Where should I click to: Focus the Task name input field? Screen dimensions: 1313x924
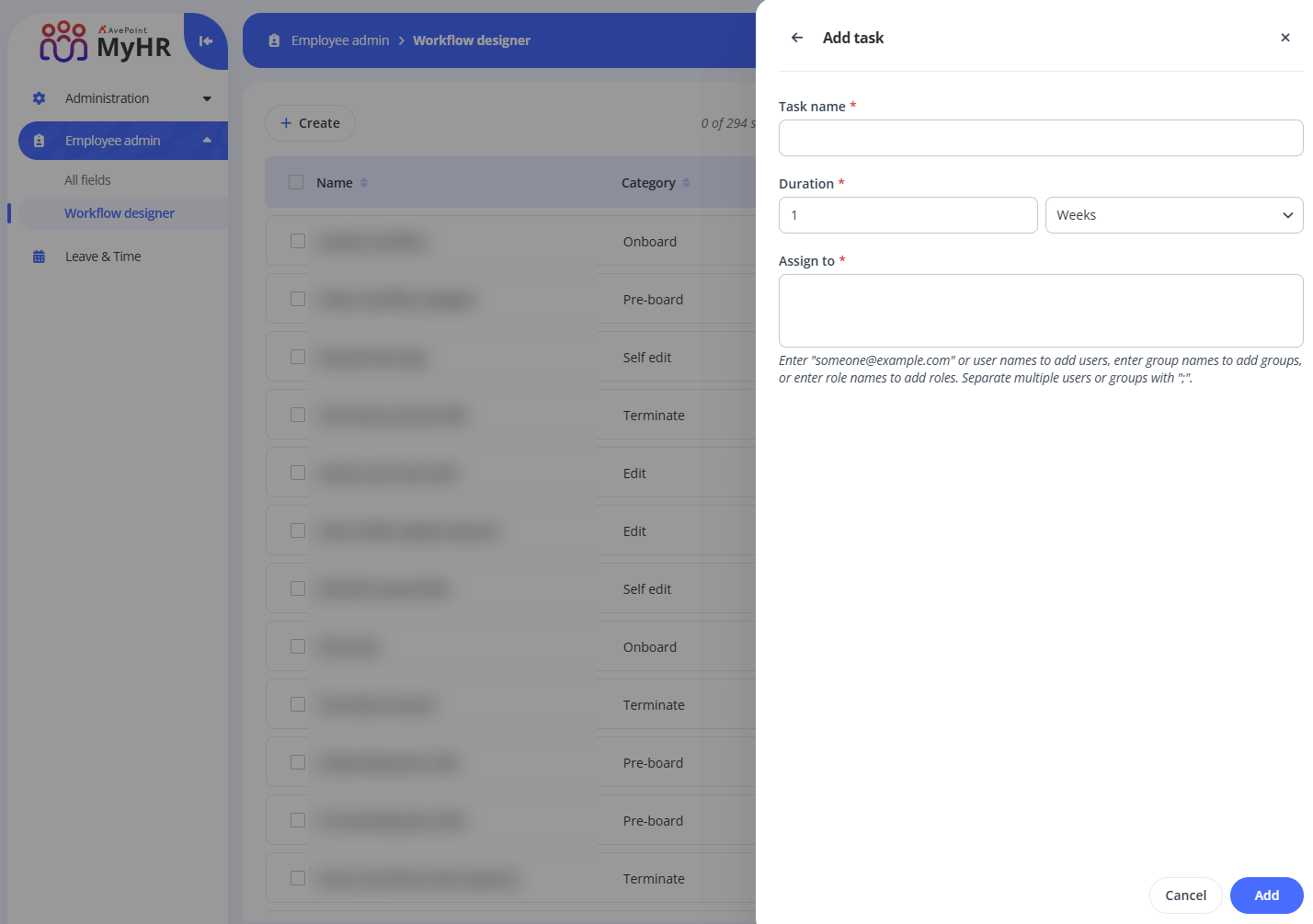coord(1041,138)
